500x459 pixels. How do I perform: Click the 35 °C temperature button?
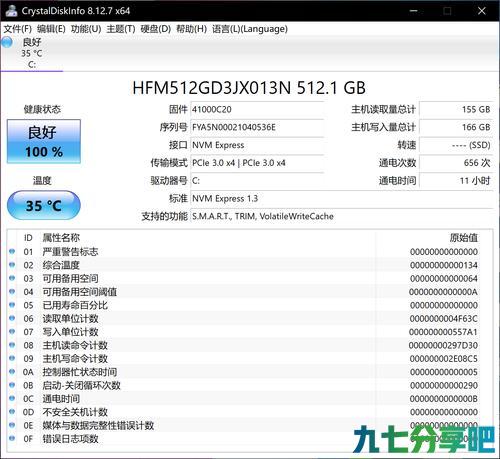[x=44, y=205]
